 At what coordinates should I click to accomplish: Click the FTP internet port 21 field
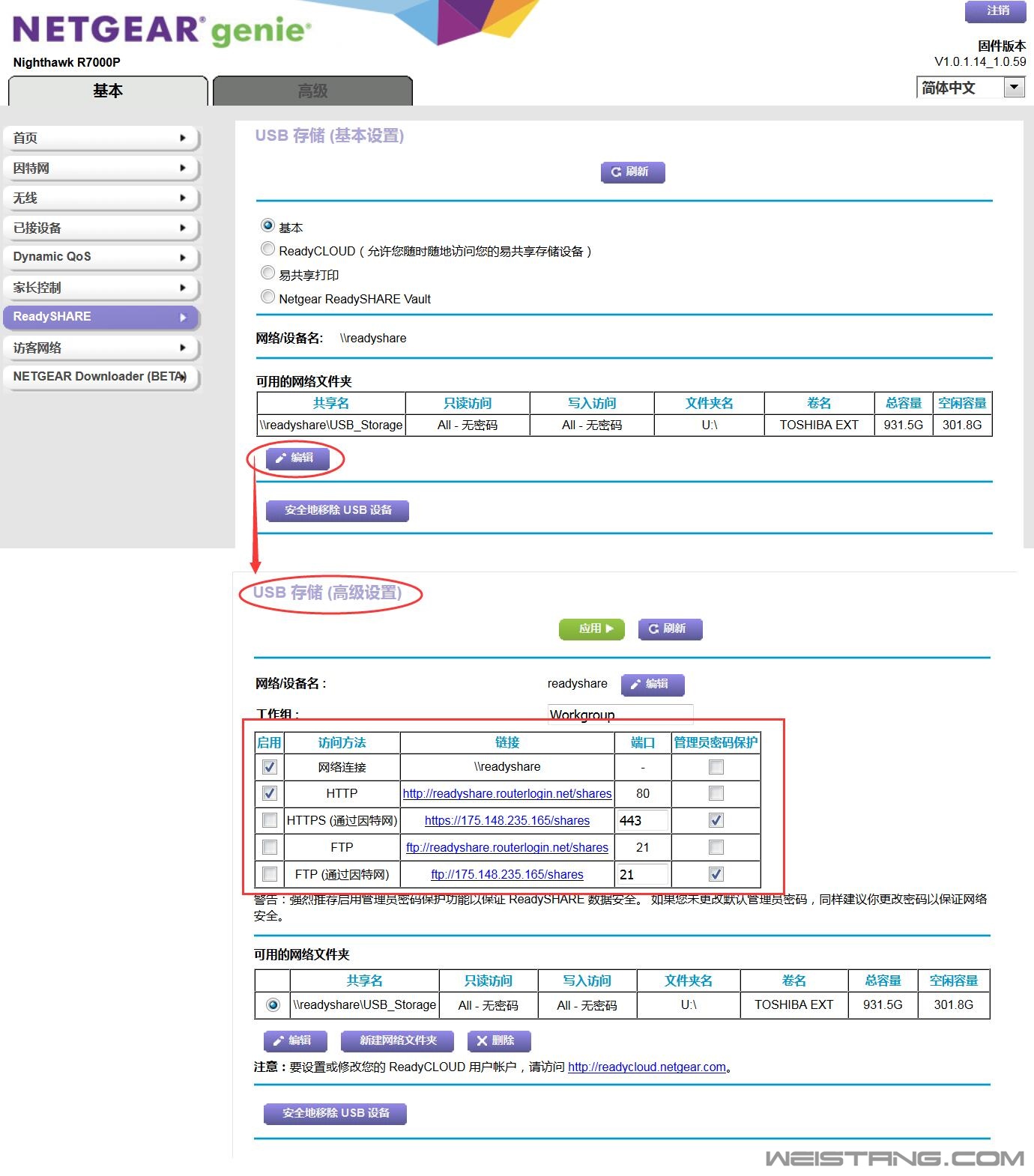tap(642, 874)
